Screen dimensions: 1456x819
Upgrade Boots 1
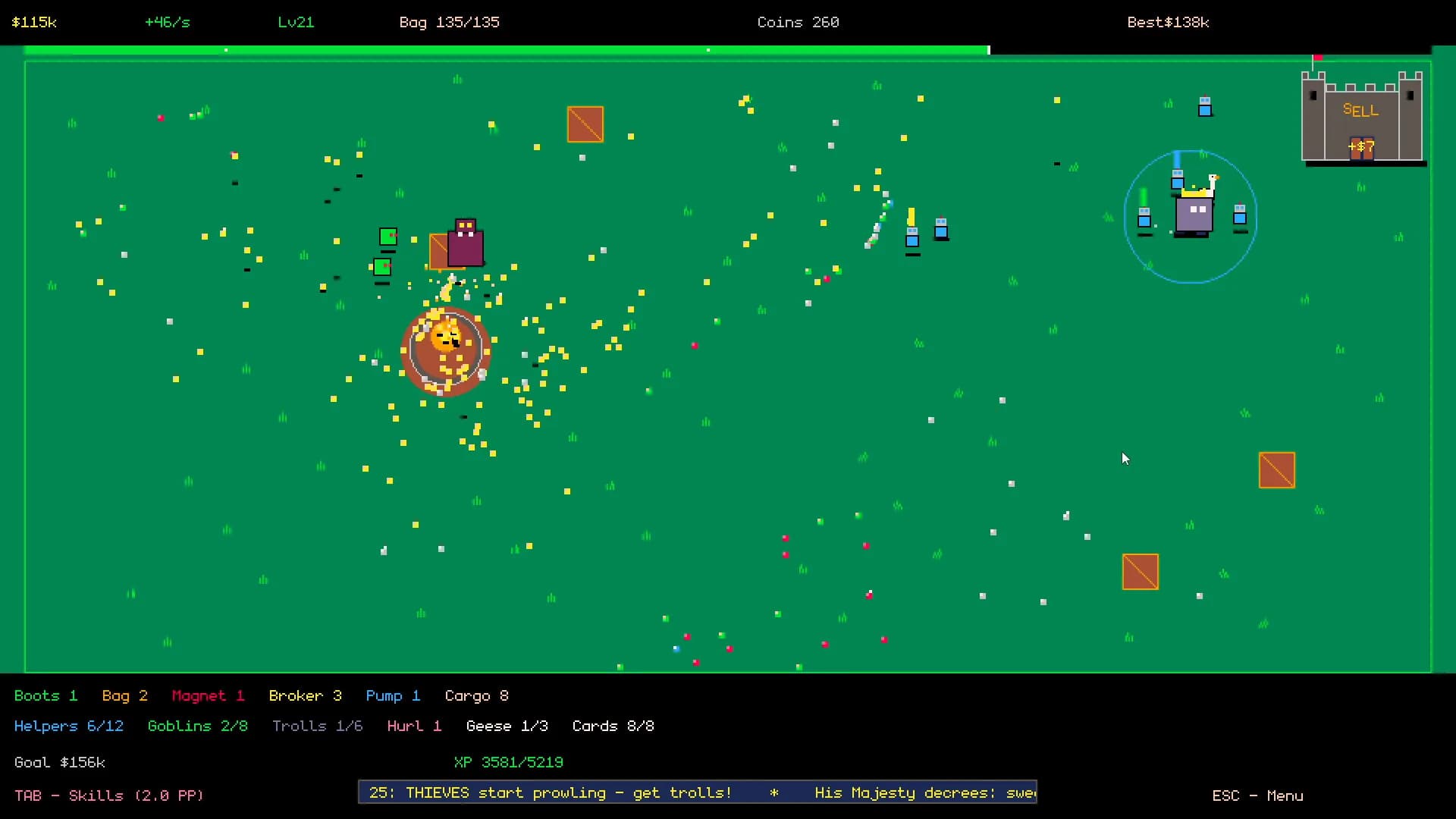point(45,695)
